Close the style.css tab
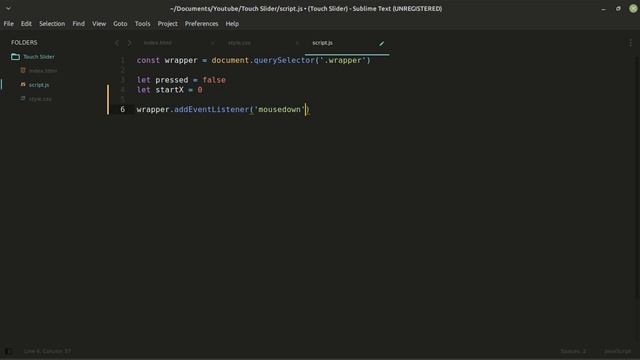640x360 pixels. point(297,43)
